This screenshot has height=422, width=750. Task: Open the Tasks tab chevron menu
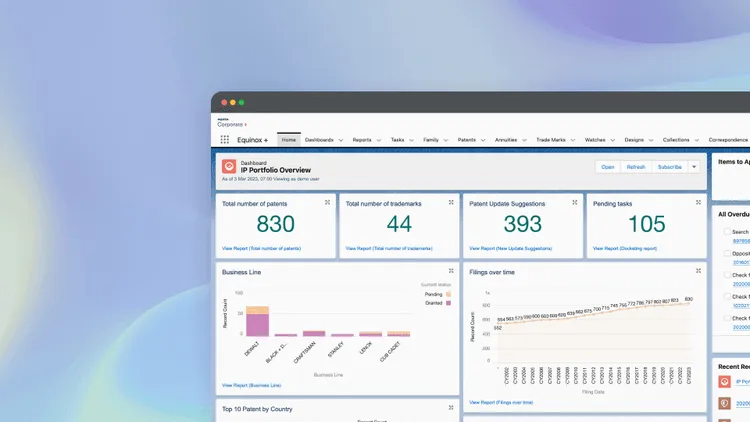click(x=411, y=140)
